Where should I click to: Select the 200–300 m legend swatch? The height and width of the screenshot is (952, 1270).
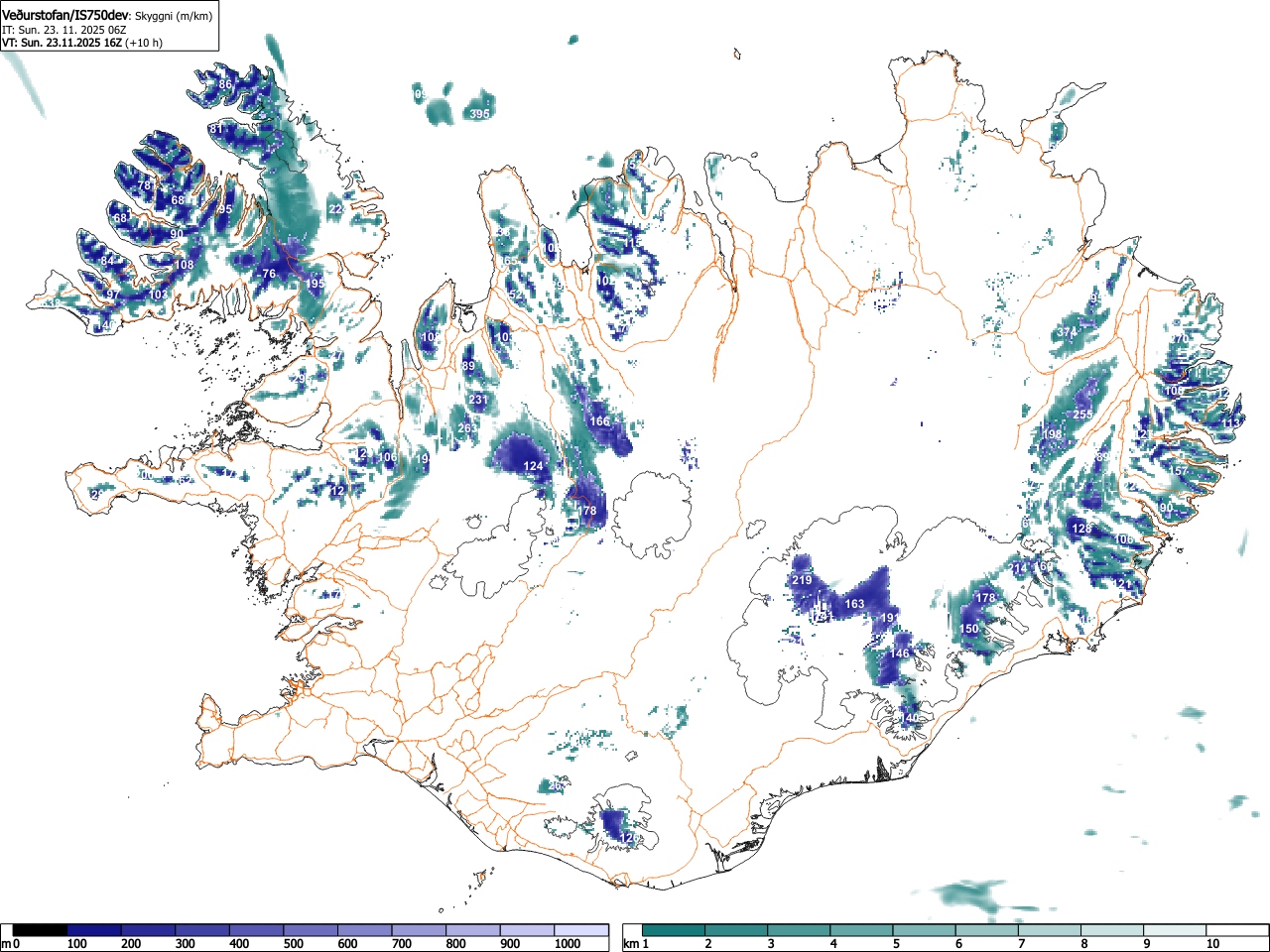149,930
